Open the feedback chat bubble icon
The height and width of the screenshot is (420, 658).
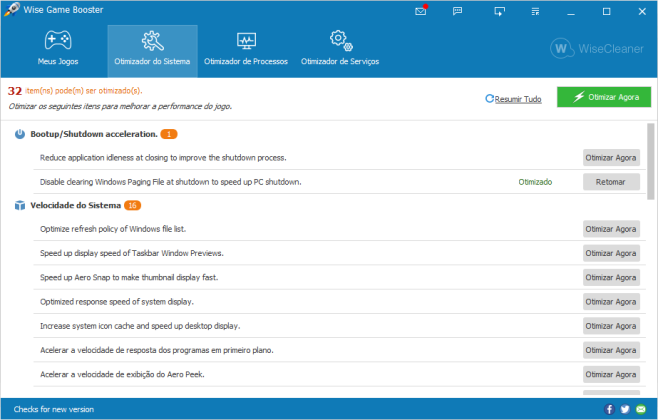click(x=457, y=11)
